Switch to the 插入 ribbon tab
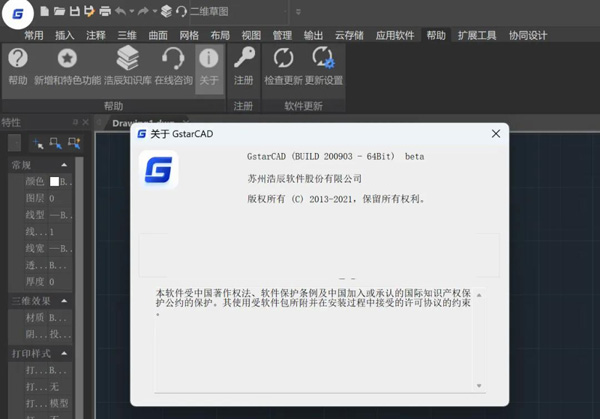Image resolution: width=600 pixels, height=419 pixels. 65,36
